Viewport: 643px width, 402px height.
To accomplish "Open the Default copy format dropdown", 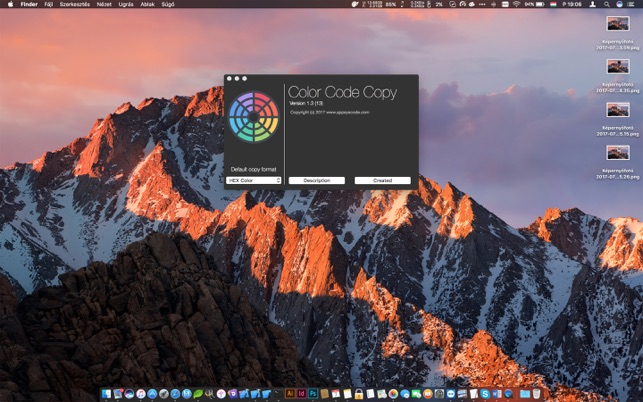I will click(x=253, y=180).
